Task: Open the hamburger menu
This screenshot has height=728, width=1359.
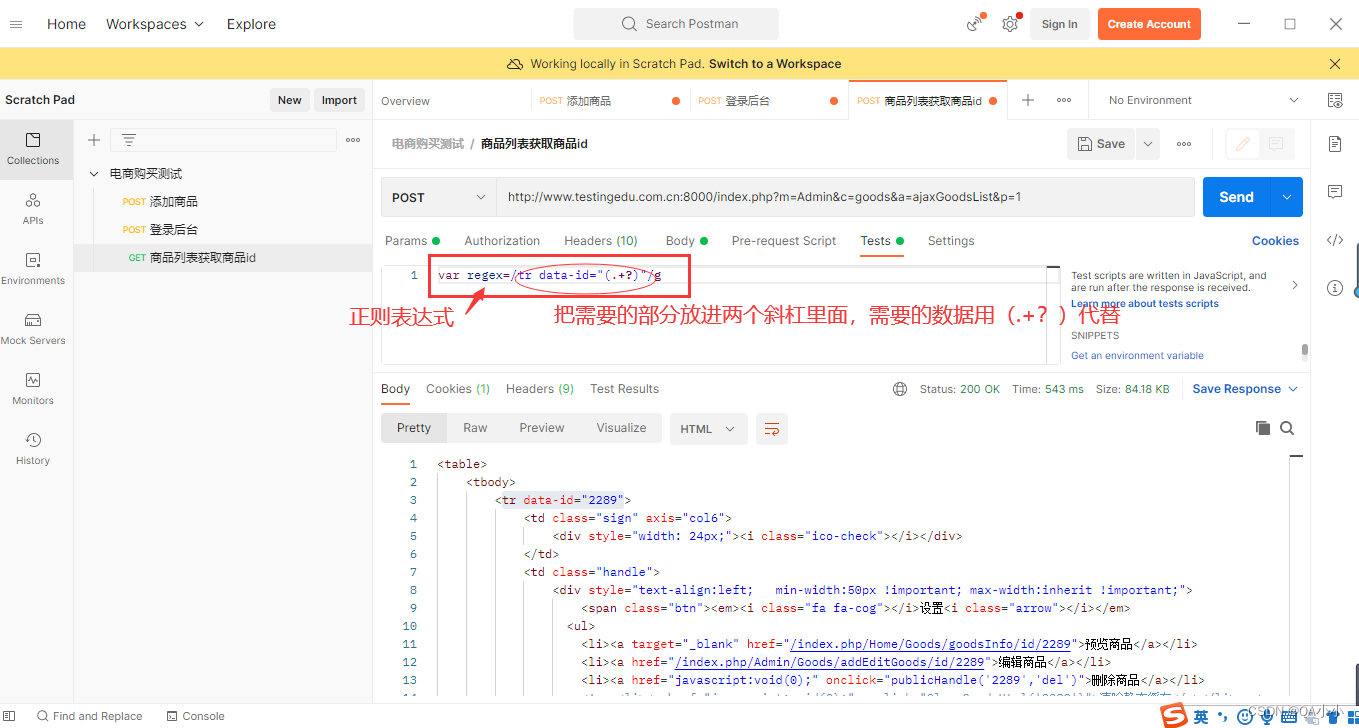Action: (x=16, y=24)
